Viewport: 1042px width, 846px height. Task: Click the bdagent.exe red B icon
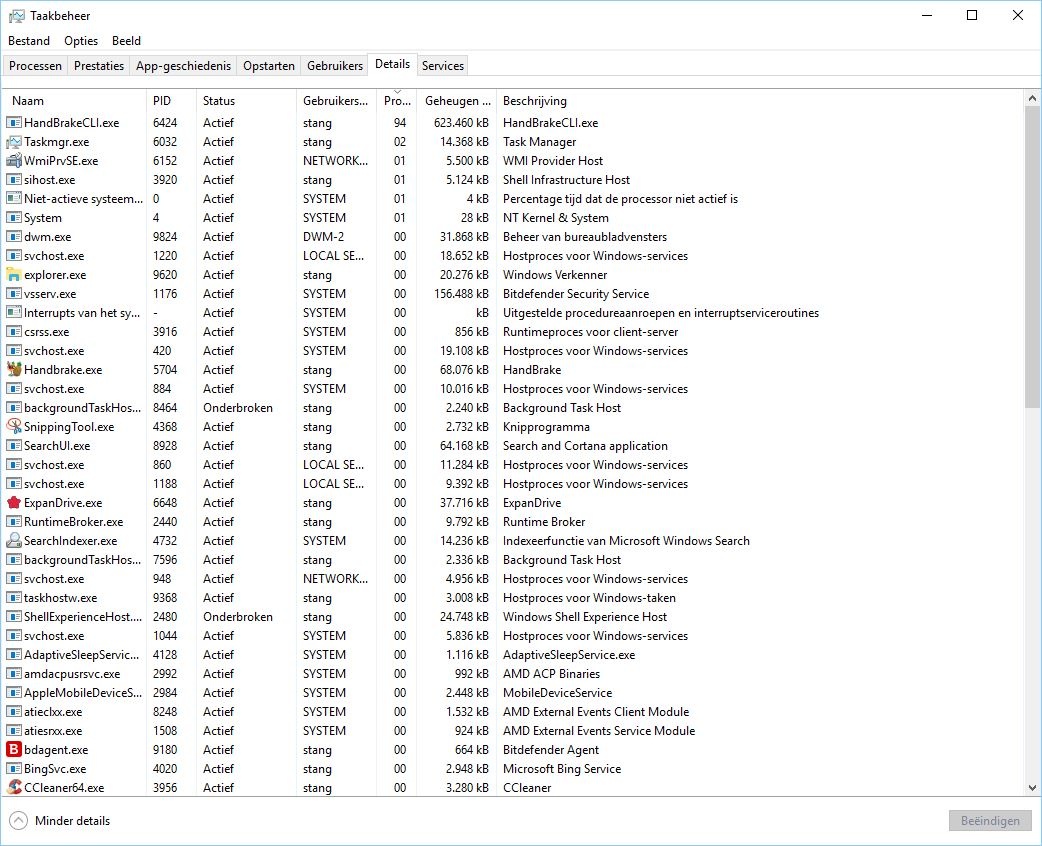(13, 750)
